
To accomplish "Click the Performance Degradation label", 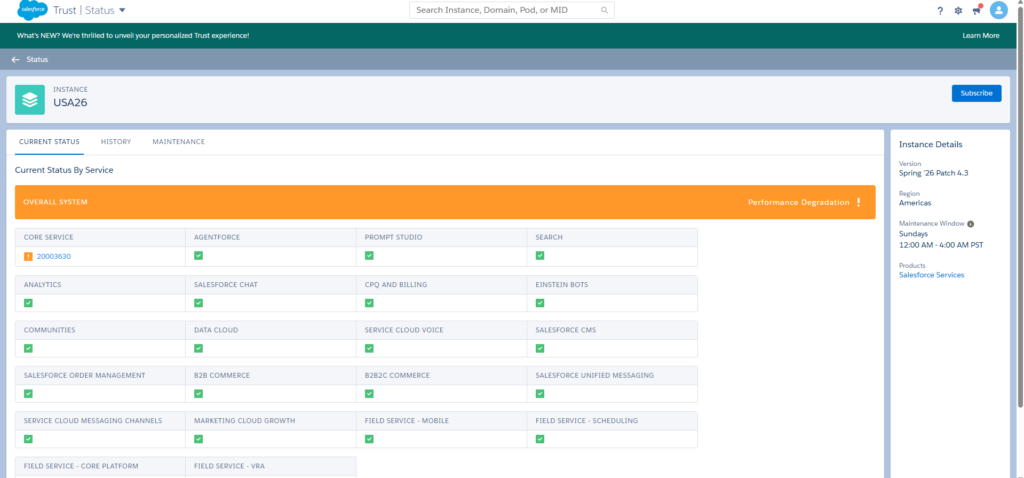I will (799, 202).
